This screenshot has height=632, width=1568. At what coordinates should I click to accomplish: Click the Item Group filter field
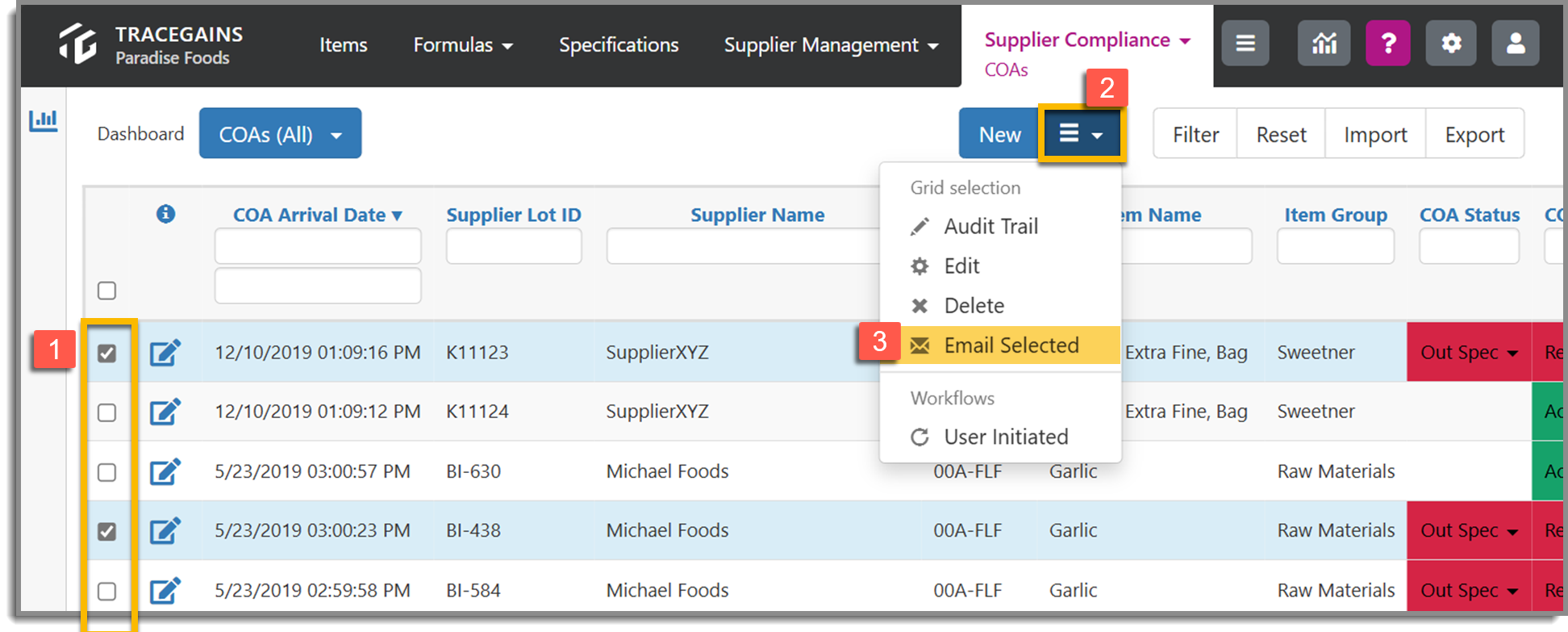point(1336,246)
